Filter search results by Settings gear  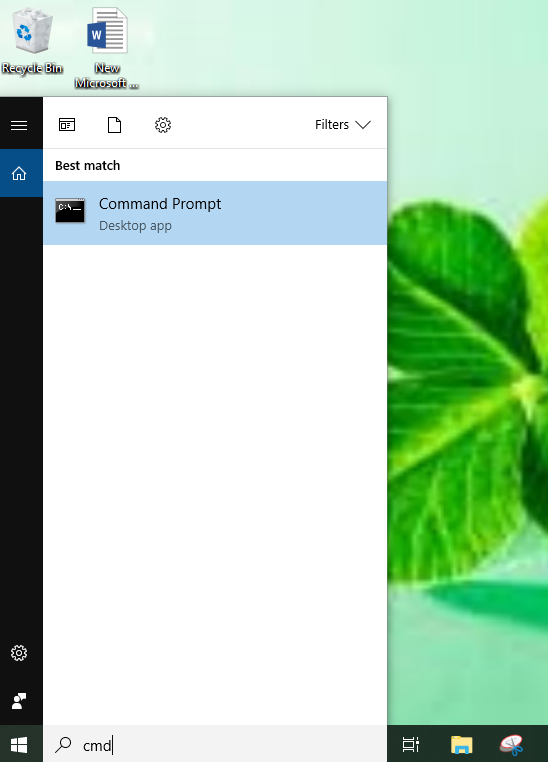(163, 125)
